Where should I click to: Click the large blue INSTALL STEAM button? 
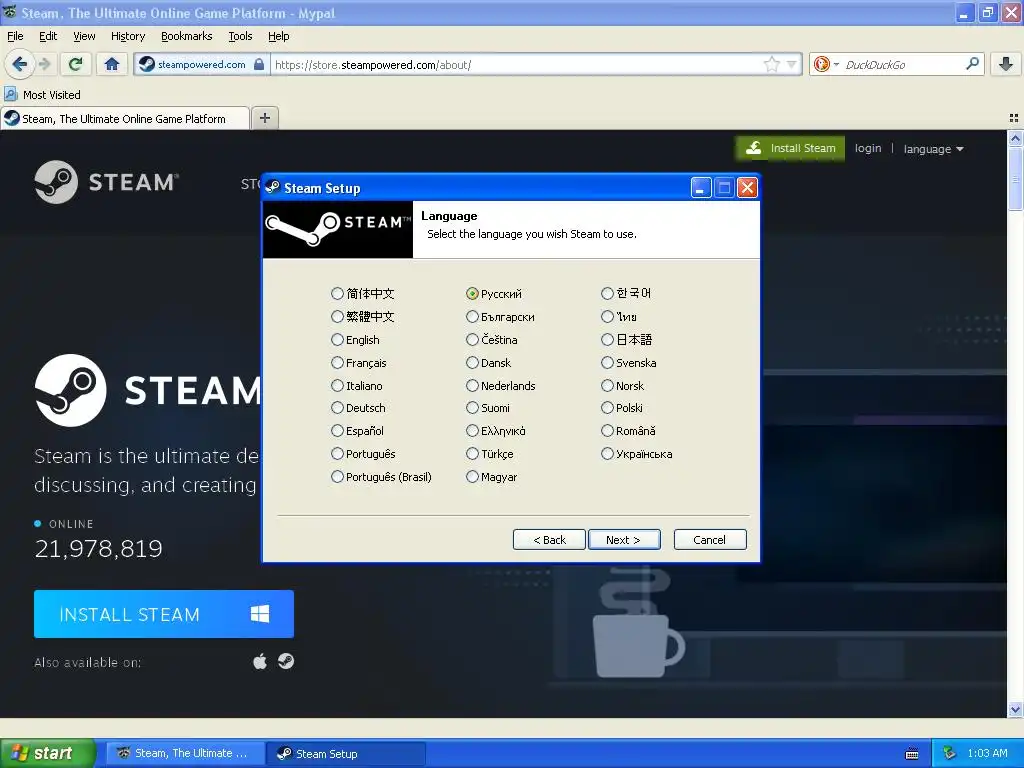pyautogui.click(x=164, y=614)
